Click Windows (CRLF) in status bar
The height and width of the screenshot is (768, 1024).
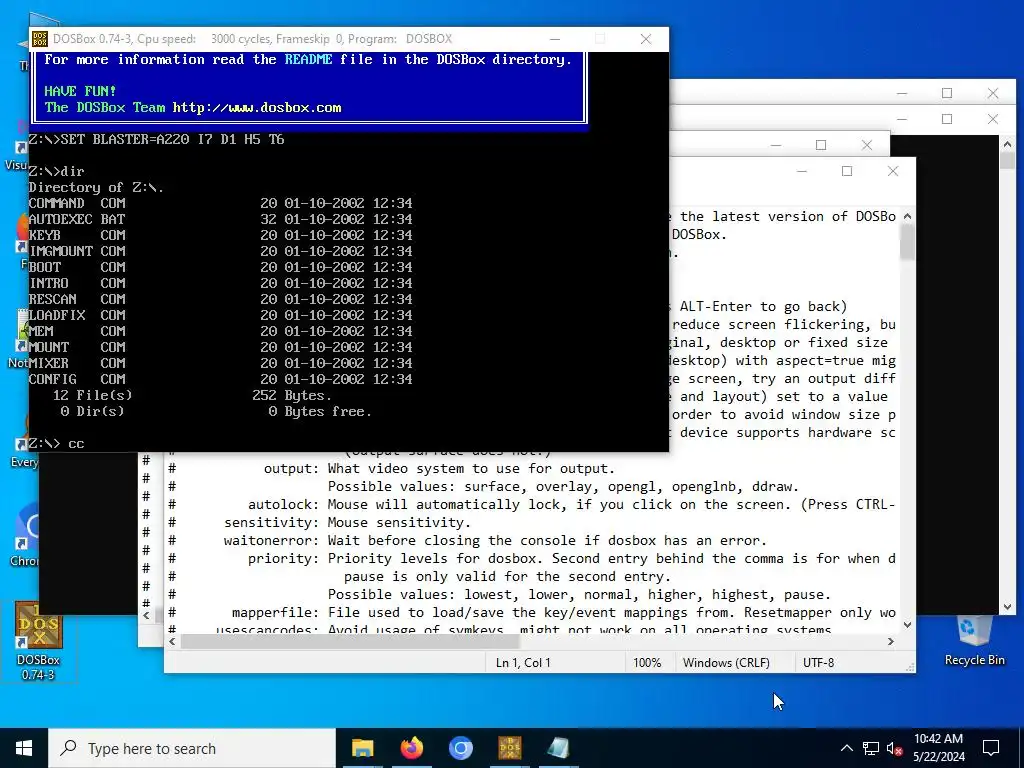coord(726,663)
